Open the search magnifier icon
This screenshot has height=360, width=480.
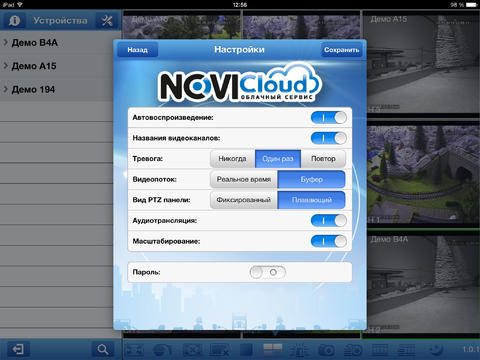(103, 349)
